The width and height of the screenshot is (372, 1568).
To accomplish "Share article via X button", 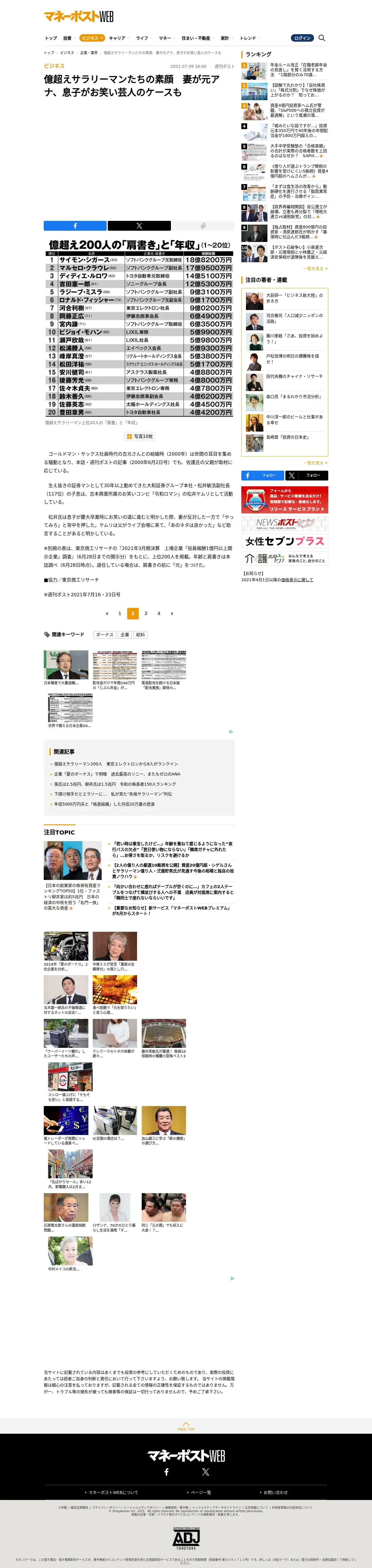I will click(139, 226).
